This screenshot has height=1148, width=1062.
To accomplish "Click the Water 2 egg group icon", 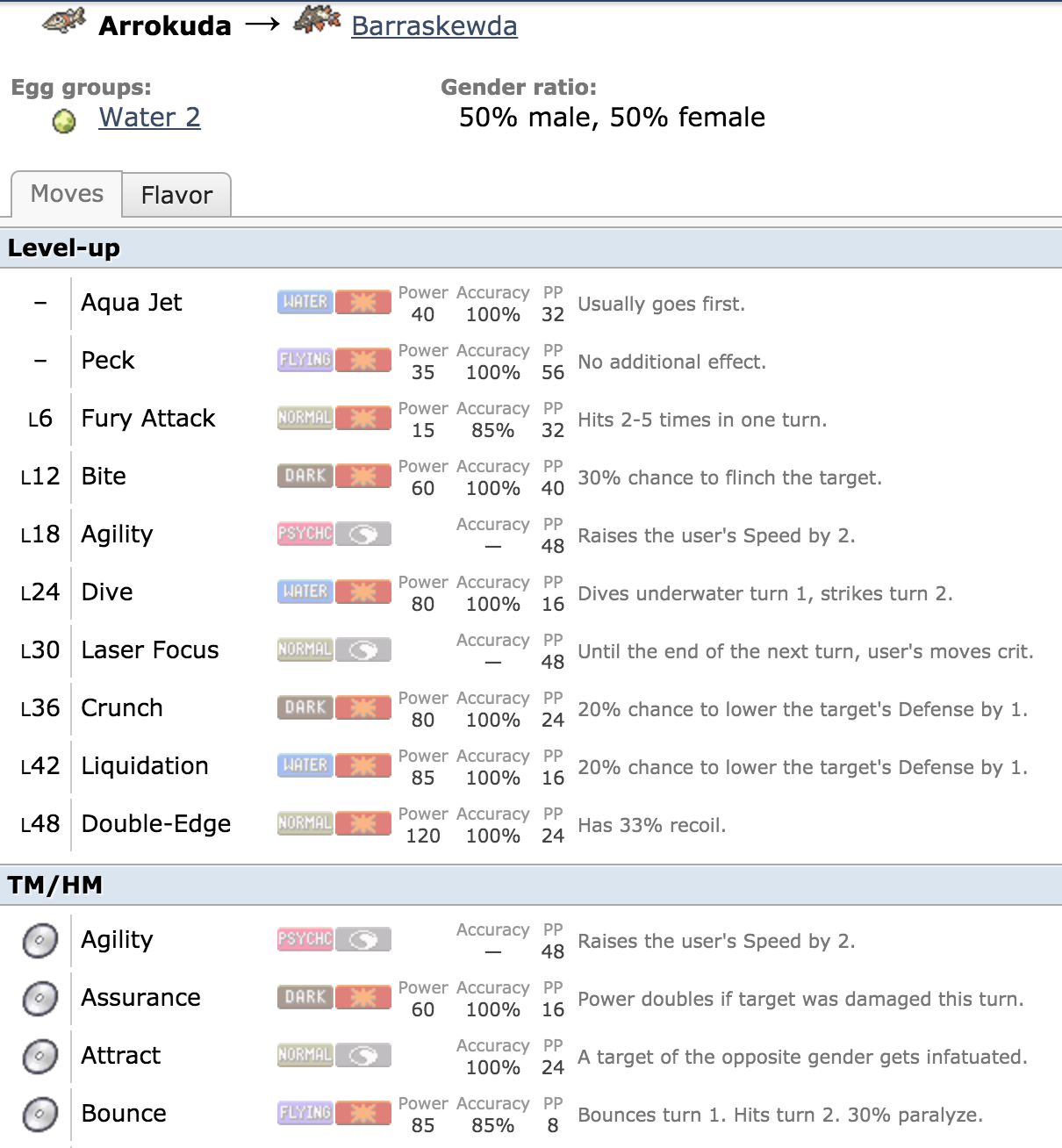I will click(64, 121).
